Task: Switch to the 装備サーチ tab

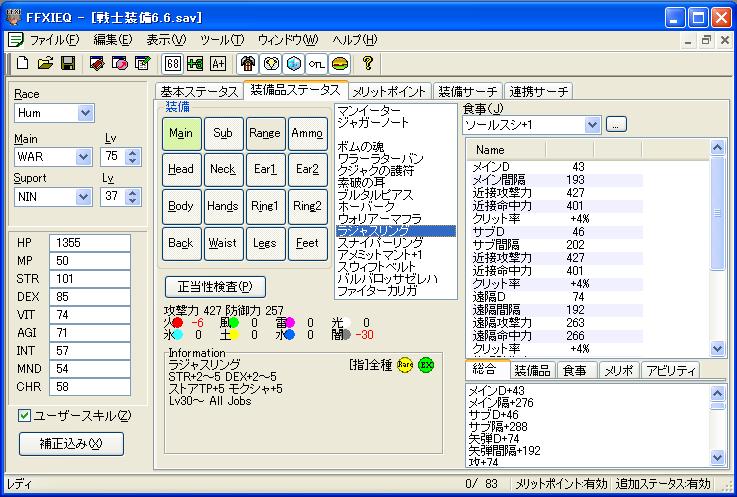Action: [x=467, y=92]
